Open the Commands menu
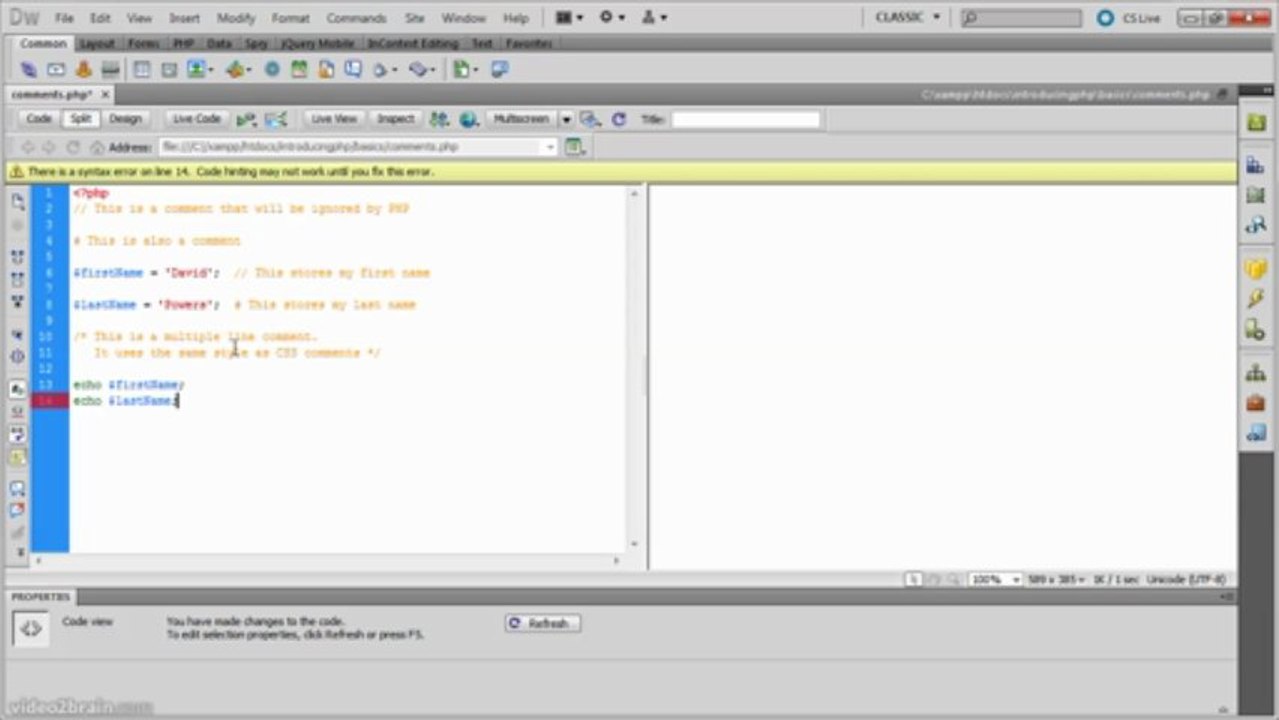This screenshot has height=720, width=1279. pyautogui.click(x=356, y=18)
